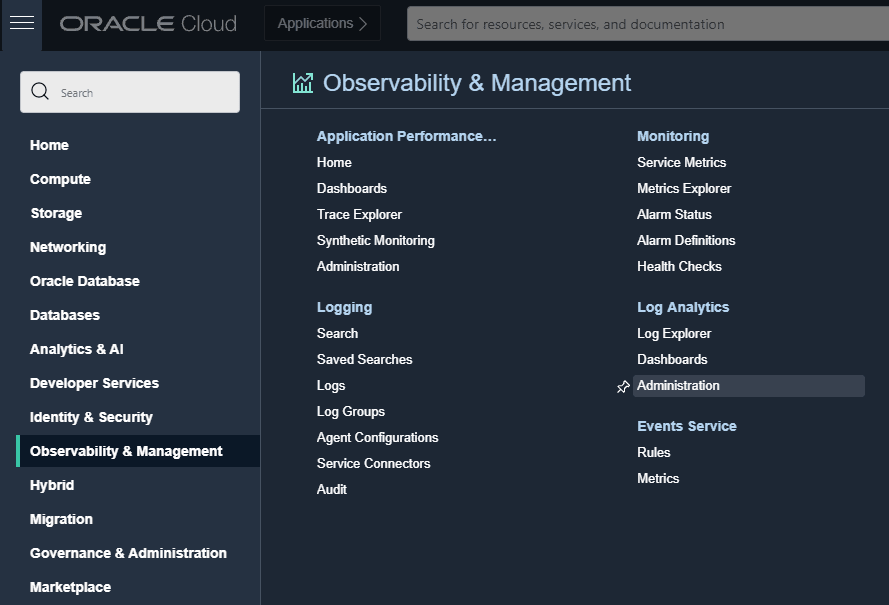Click the Events Service Rules link
This screenshot has width=889, height=605.
point(653,452)
